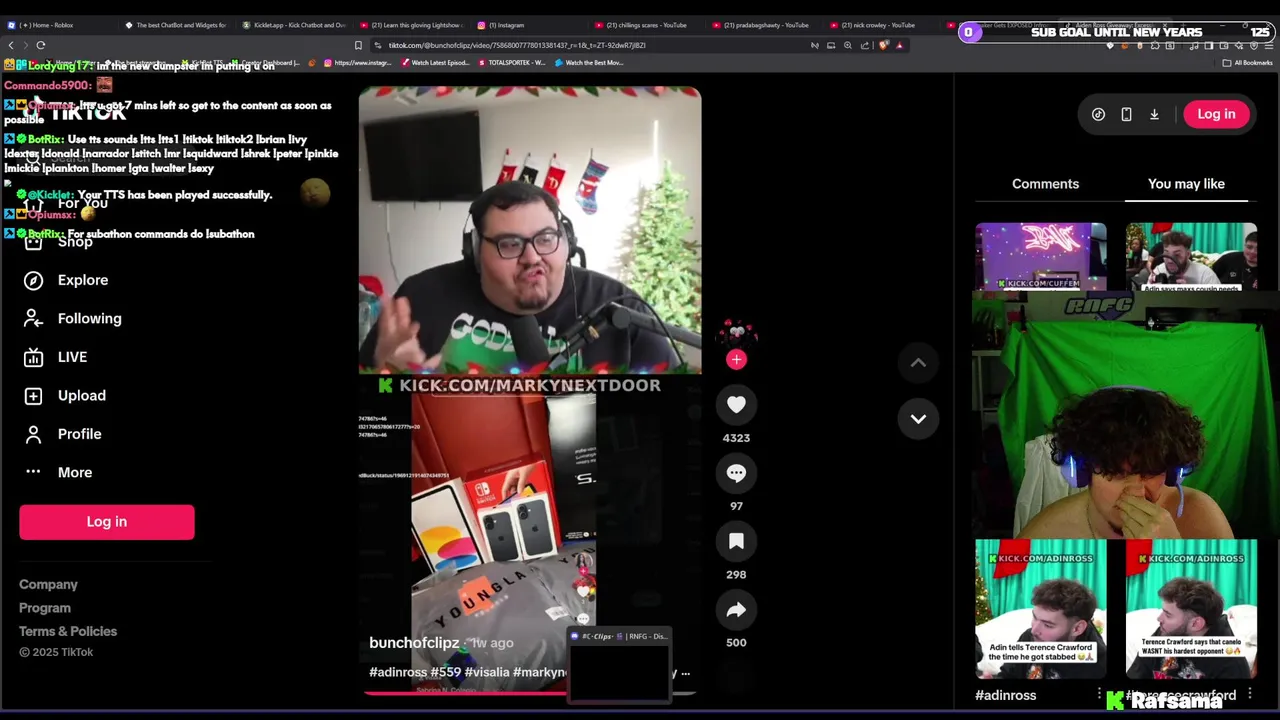Click the Log in button at top right

click(x=1216, y=114)
